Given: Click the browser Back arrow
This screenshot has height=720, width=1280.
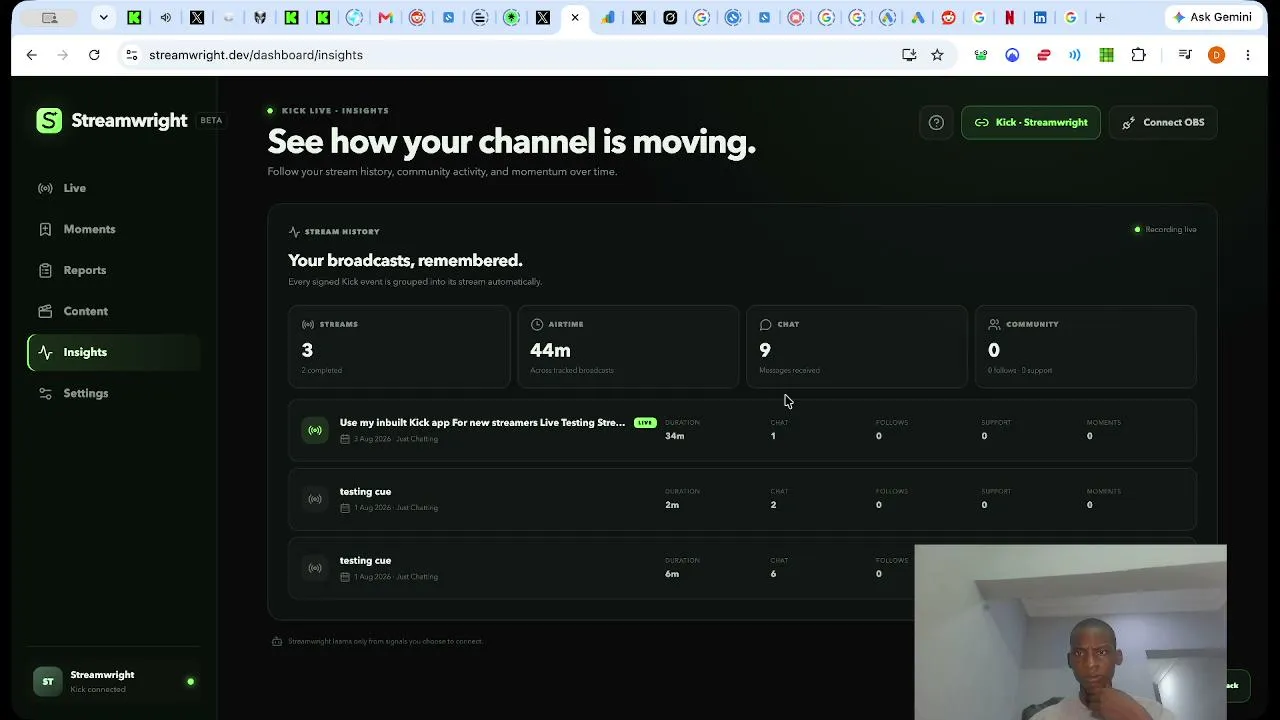Looking at the screenshot, I should point(32,55).
